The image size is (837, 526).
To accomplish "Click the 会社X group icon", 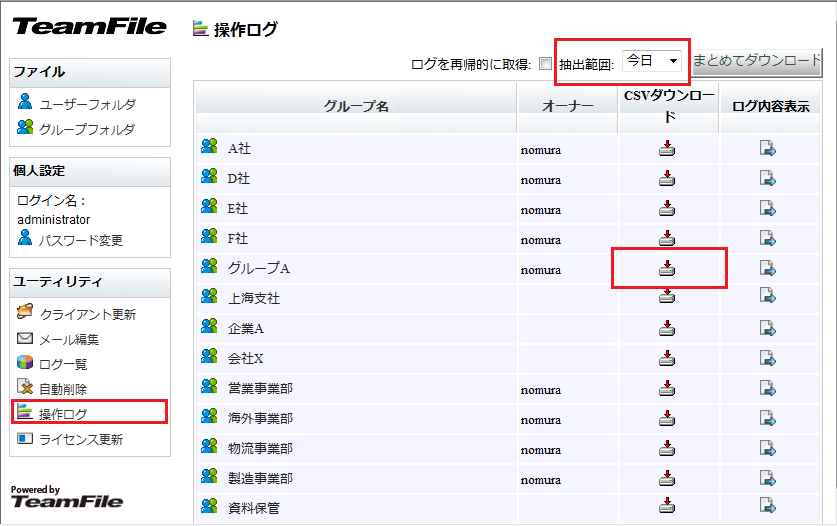I will click(x=209, y=356).
